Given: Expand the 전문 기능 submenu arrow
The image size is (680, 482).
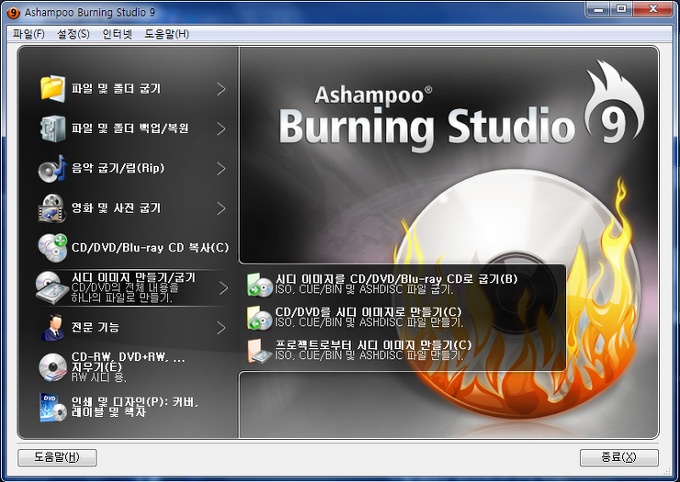Looking at the screenshot, I should pos(221,328).
